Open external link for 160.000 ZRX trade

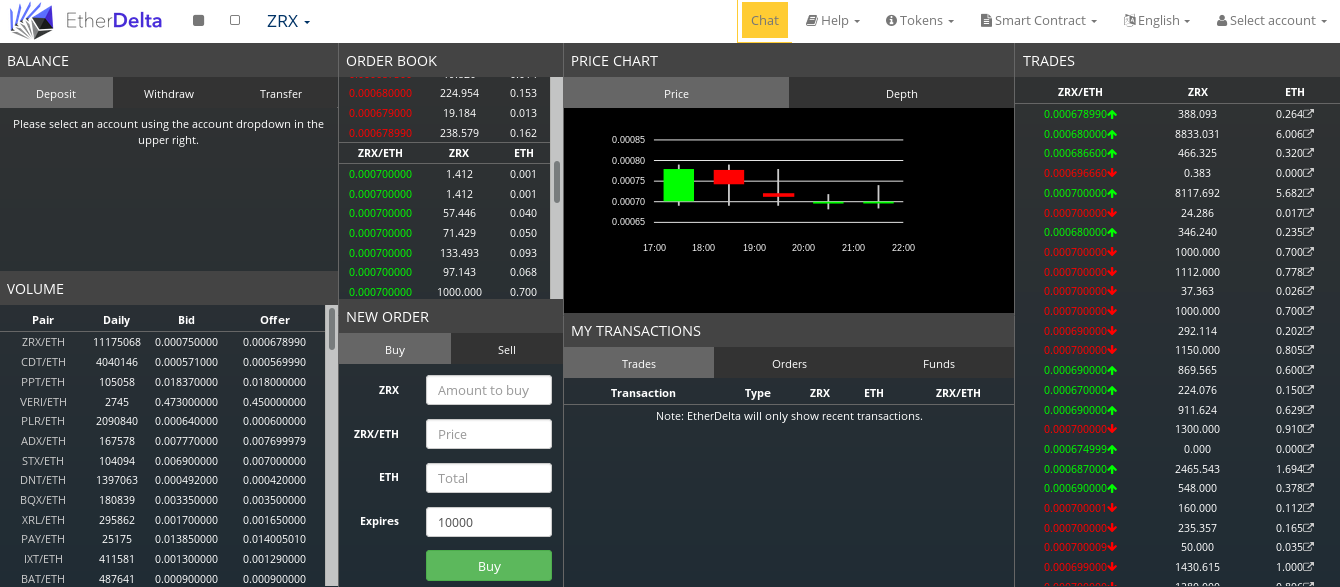pyautogui.click(x=1309, y=508)
